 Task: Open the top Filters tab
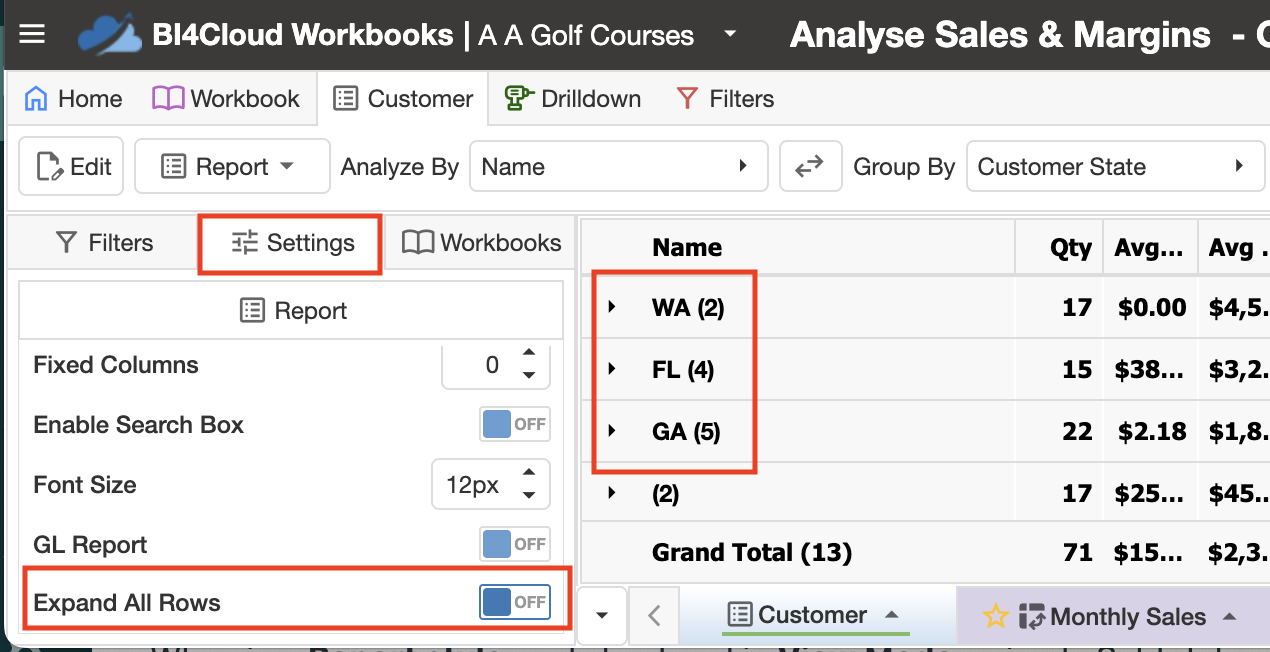coord(725,99)
